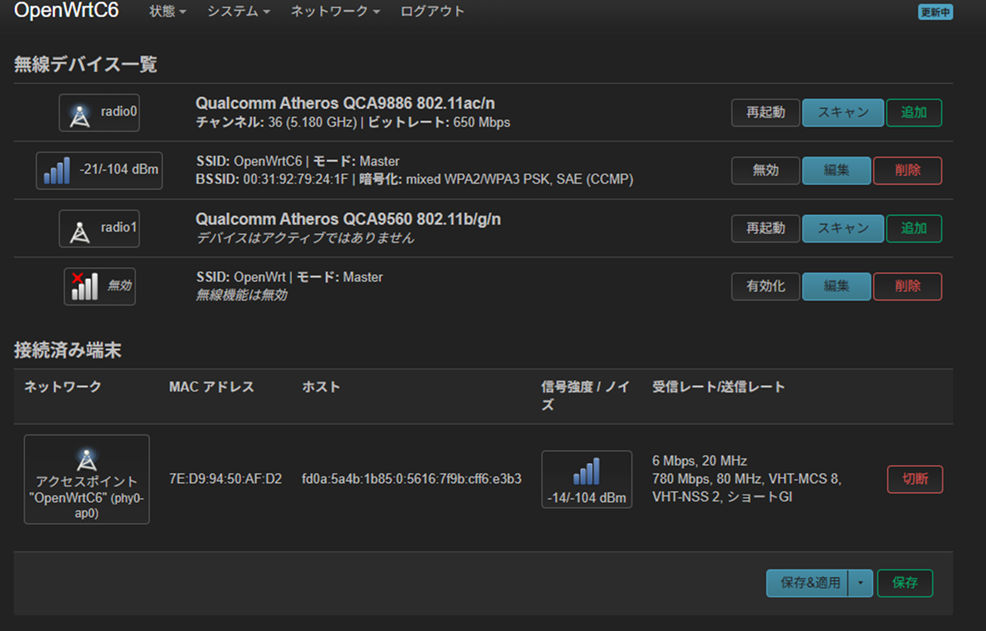Image resolution: width=986 pixels, height=631 pixels.
Task: Click the Qualcomm Atheros QCA9560 802.11b/g/n title
Action: [348, 219]
